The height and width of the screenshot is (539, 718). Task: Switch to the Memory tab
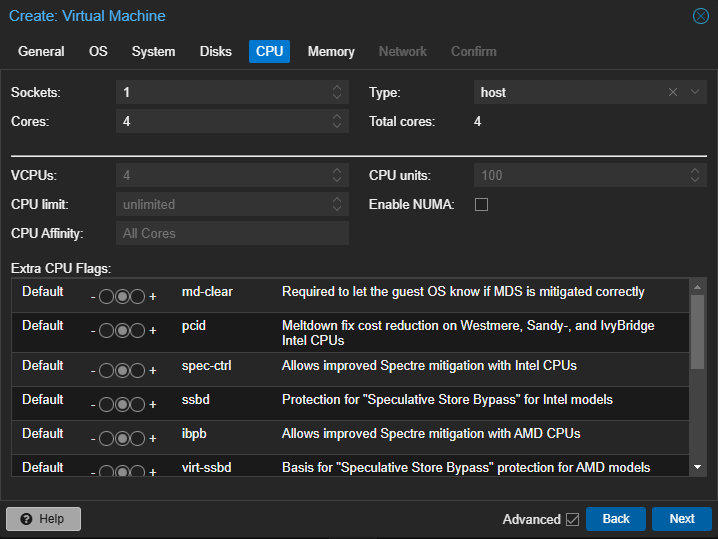[x=331, y=51]
